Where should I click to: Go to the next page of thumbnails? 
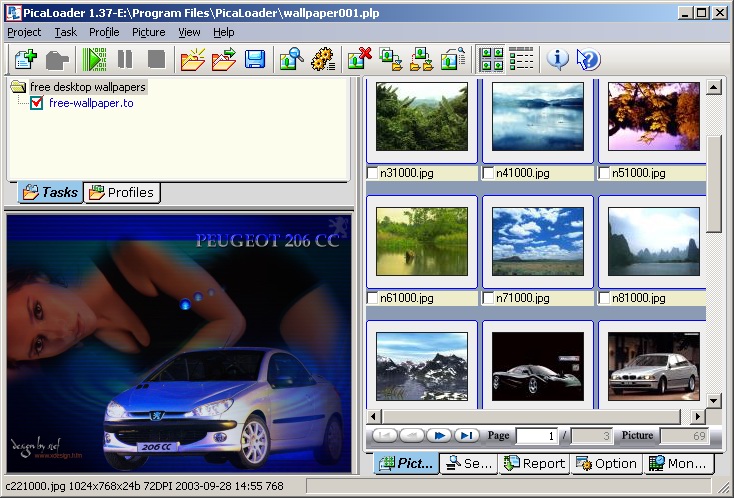pyautogui.click(x=438, y=436)
